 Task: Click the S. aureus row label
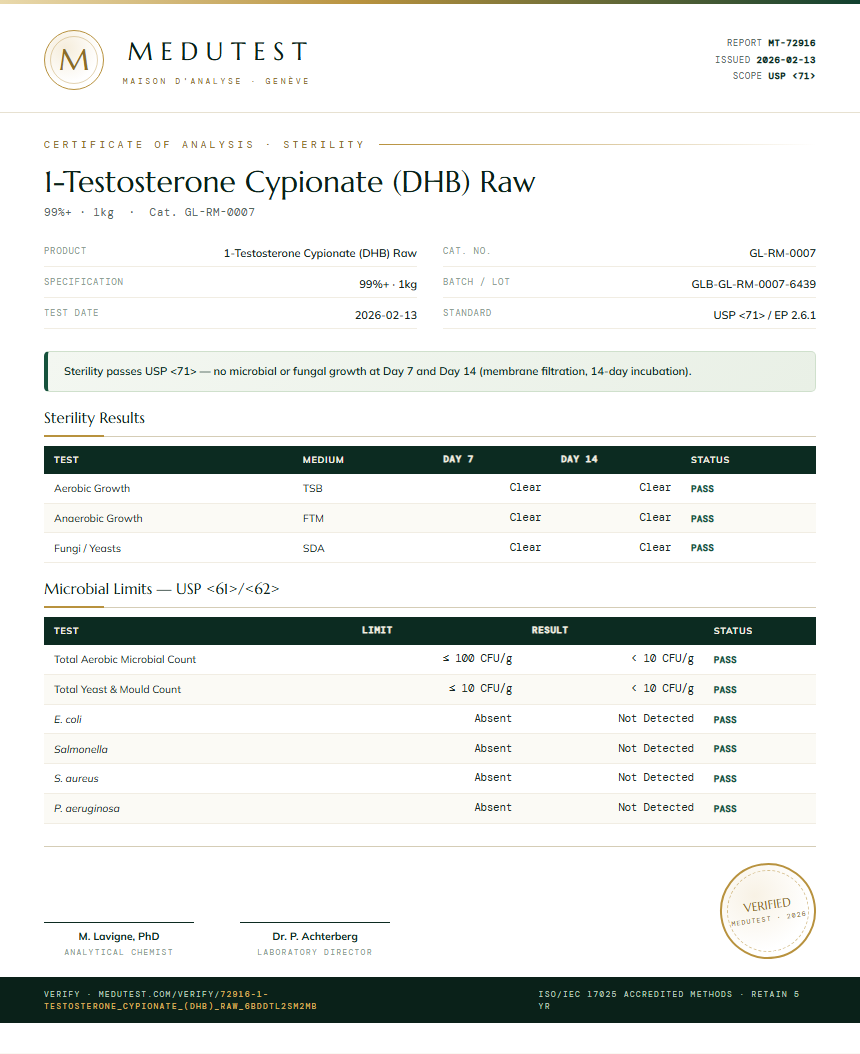(76, 778)
